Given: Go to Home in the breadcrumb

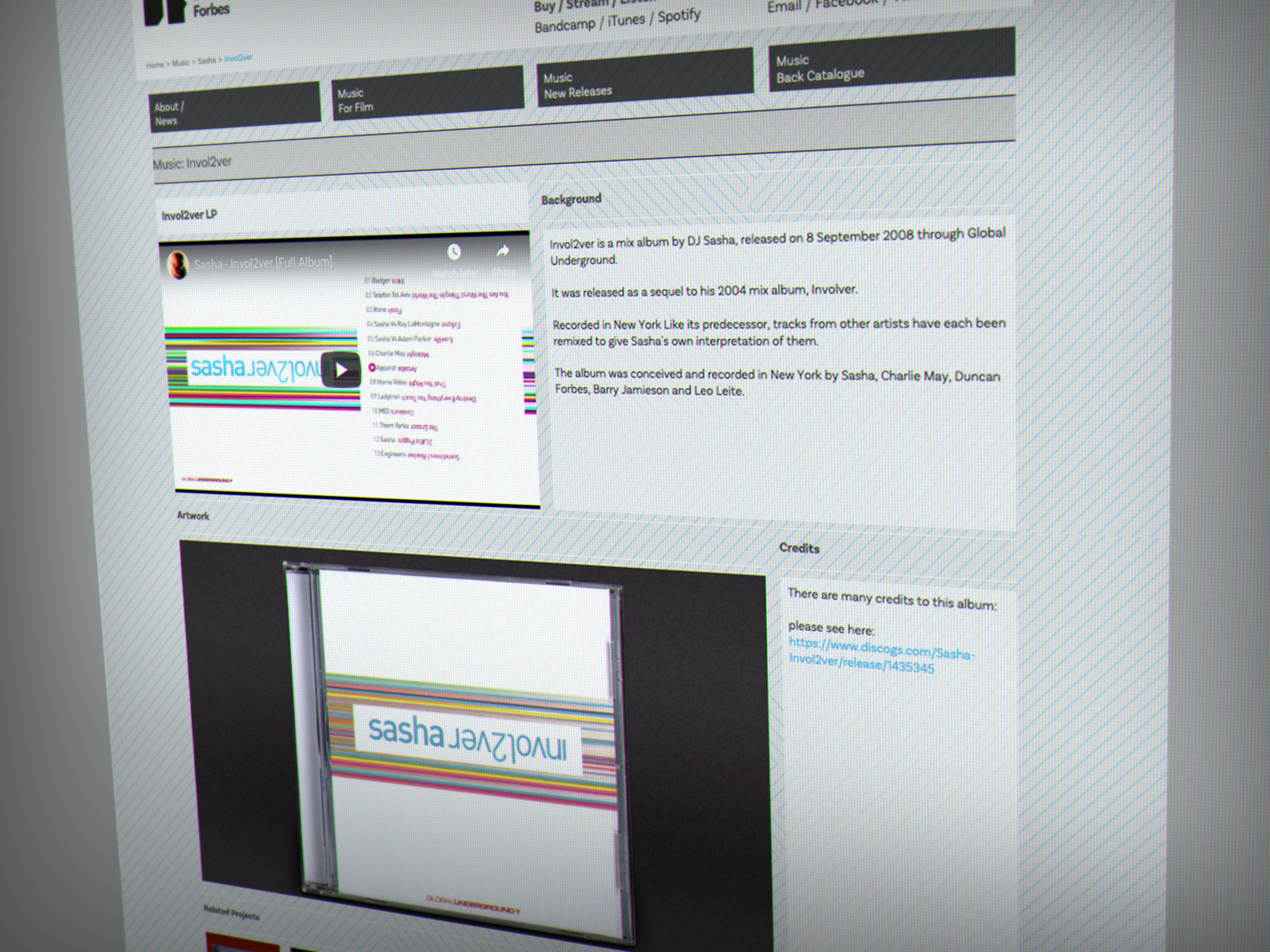Looking at the screenshot, I should click(155, 65).
